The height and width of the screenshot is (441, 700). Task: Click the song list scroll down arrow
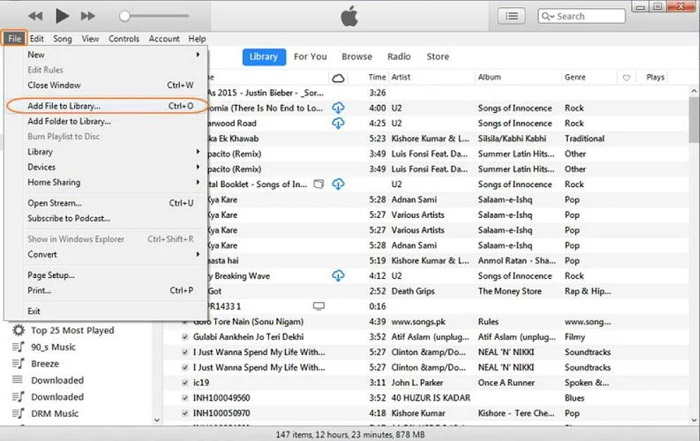pyautogui.click(x=694, y=420)
